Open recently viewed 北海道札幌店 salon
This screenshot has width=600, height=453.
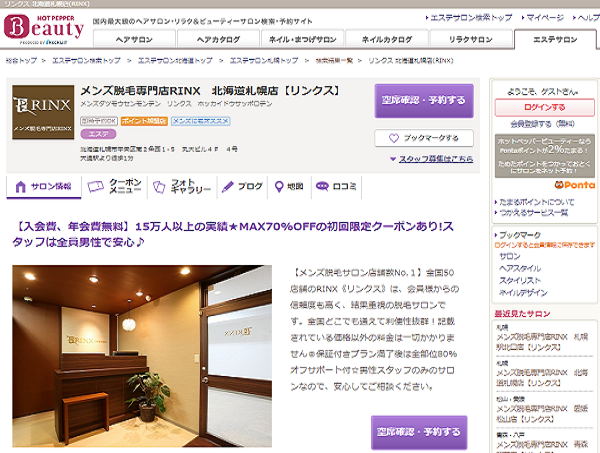(542, 378)
